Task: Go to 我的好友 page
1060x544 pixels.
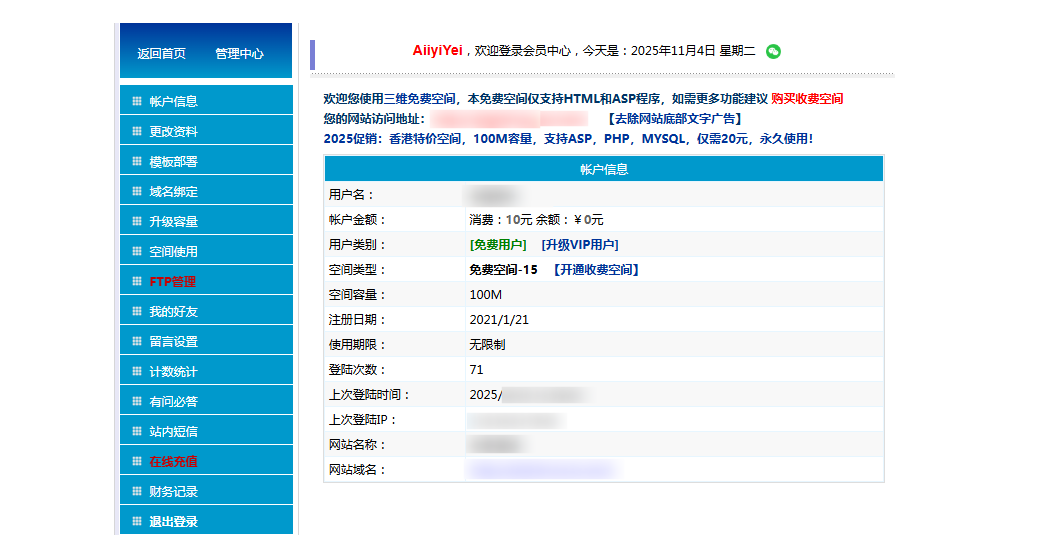Action: [x=174, y=311]
